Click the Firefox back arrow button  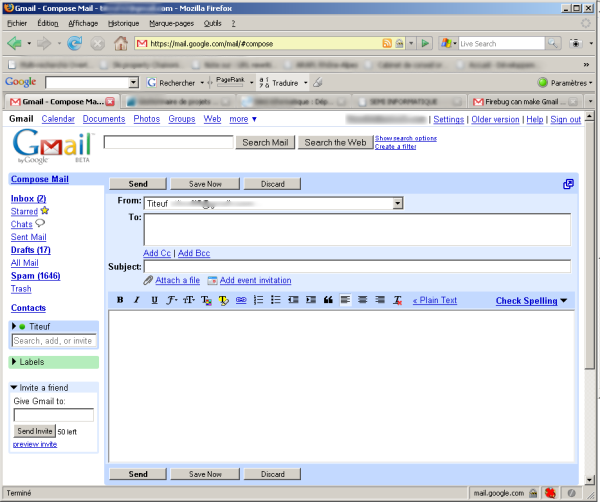point(14,43)
